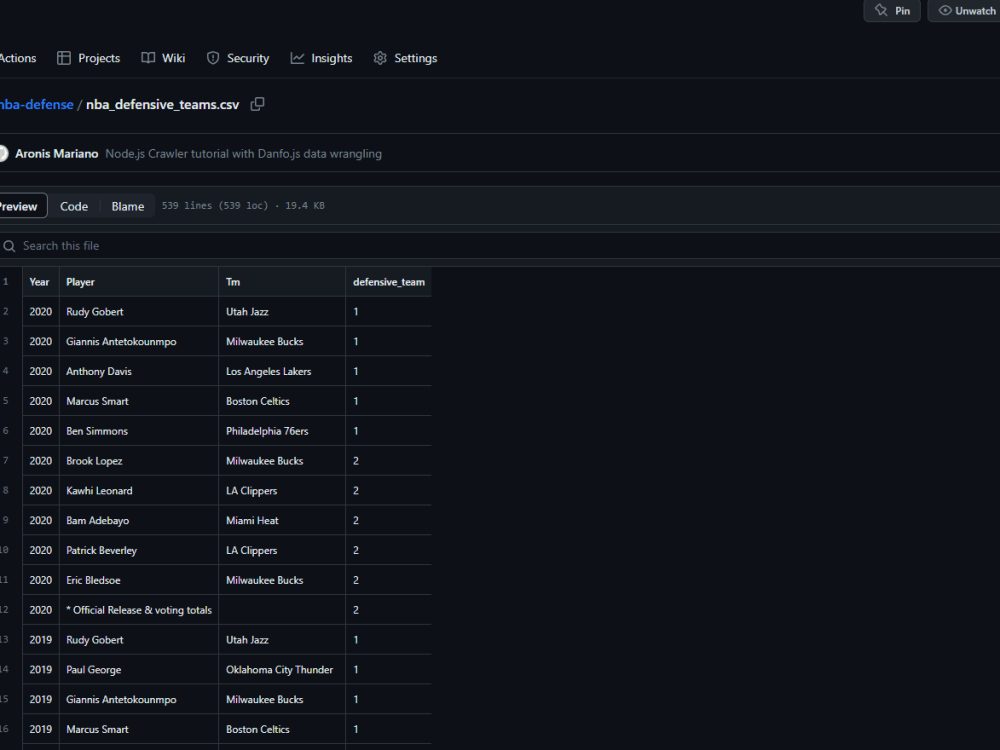Go to nba-defense folder breadcrumb
Viewport: 1000px width, 750px height.
[x=36, y=105]
